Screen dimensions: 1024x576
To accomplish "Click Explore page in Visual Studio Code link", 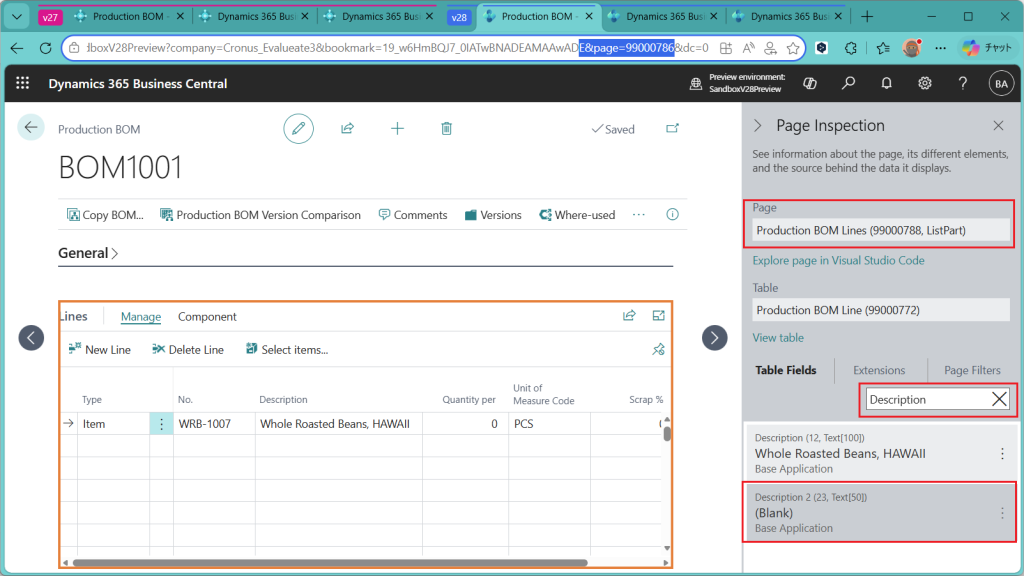I will (x=838, y=261).
